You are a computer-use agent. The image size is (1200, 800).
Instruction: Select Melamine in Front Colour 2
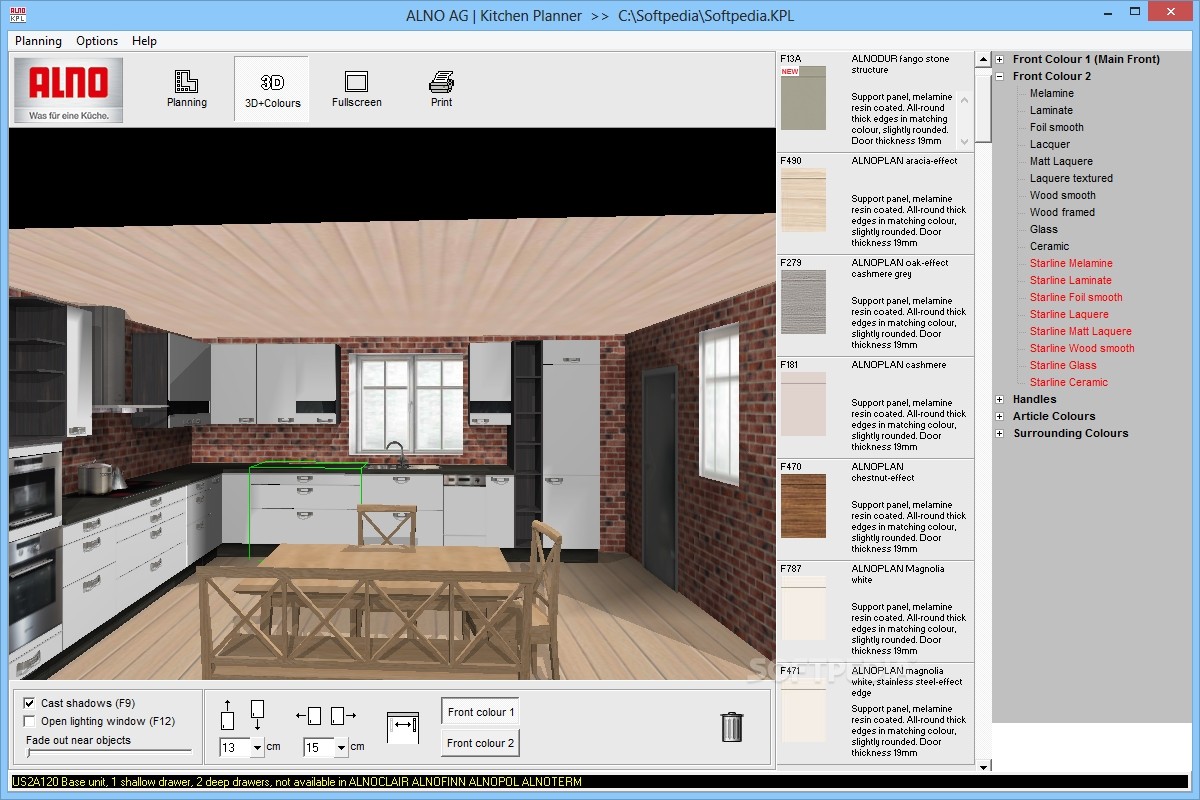pos(1051,93)
